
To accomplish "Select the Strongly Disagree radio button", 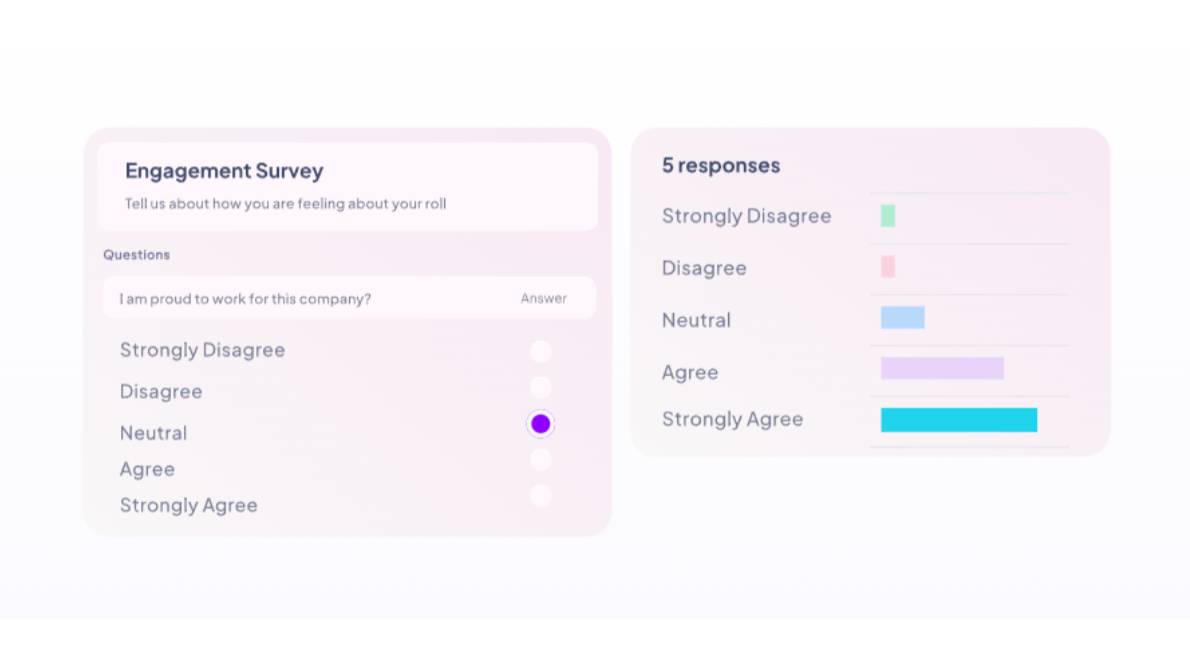I will click(x=541, y=351).
